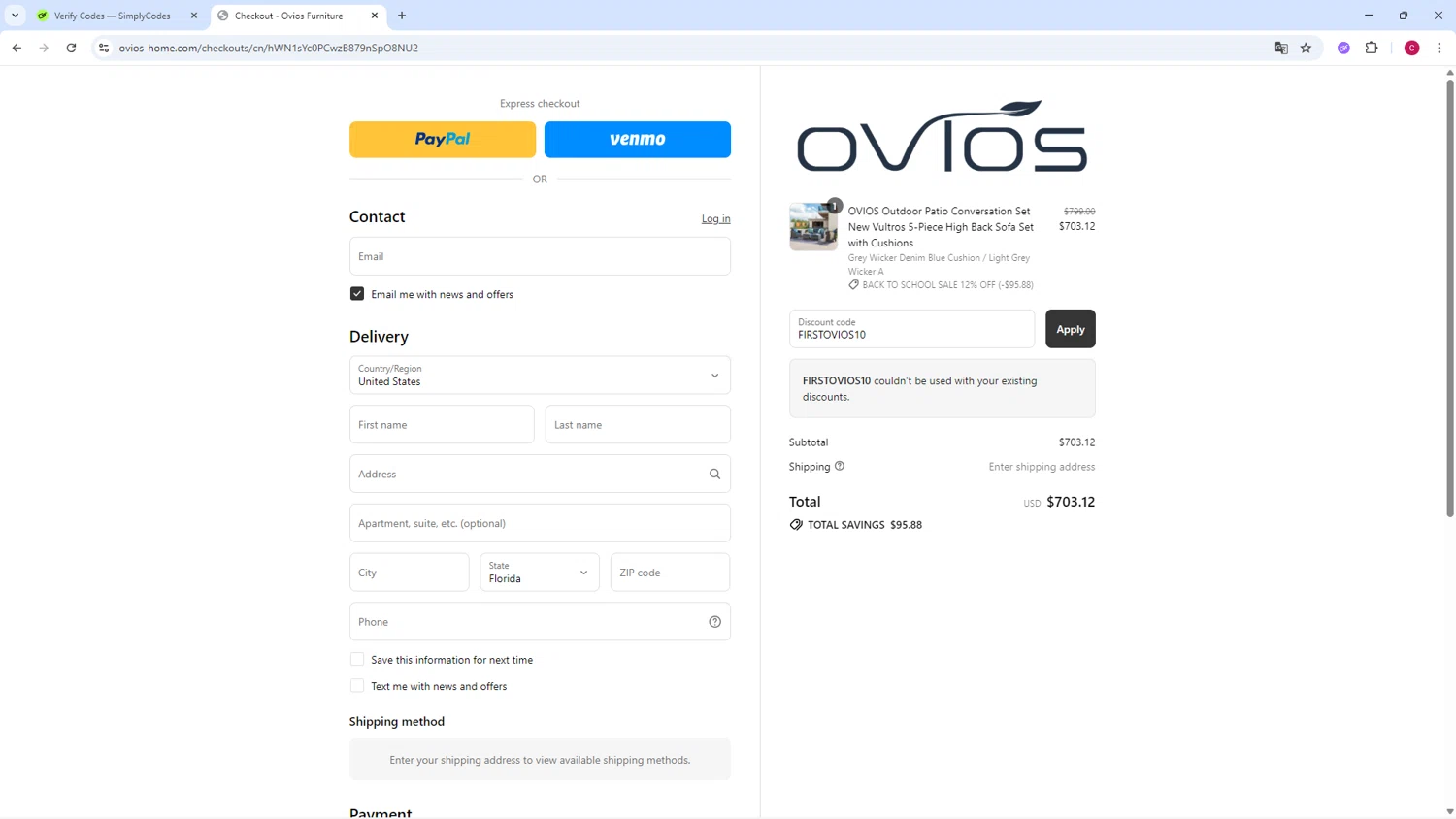This screenshot has height=819, width=1456.
Task: Close the Verify Codes SimplyCodes tab
Action: pos(194,16)
